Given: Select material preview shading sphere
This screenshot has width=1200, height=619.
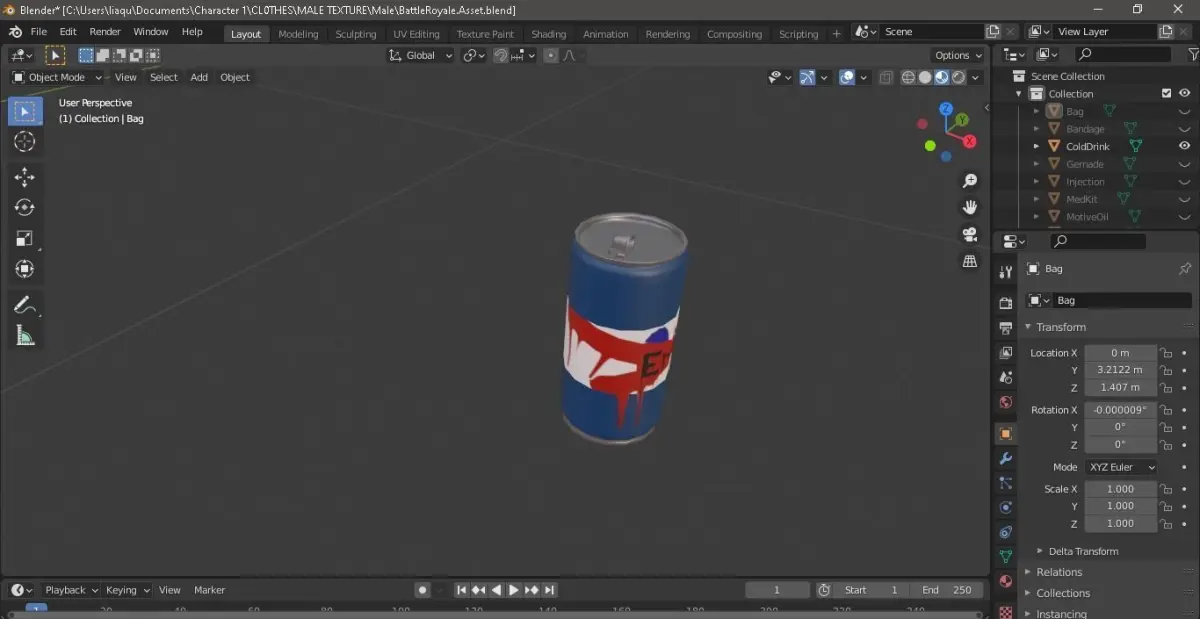Looking at the screenshot, I should [941, 77].
